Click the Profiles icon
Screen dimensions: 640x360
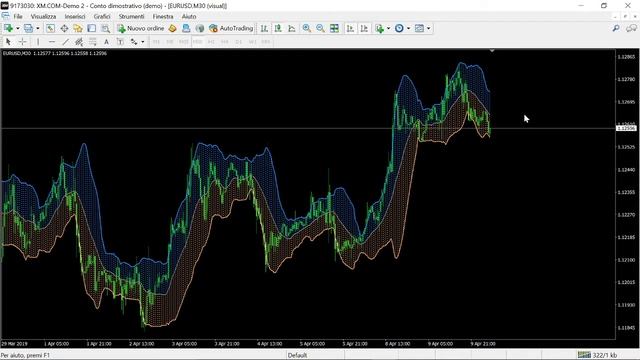click(29, 28)
